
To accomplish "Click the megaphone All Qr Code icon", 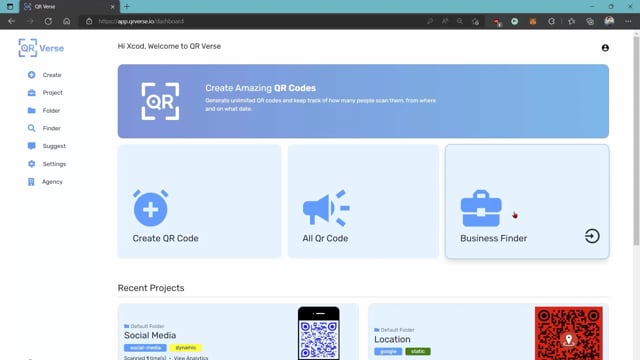I will (x=326, y=208).
